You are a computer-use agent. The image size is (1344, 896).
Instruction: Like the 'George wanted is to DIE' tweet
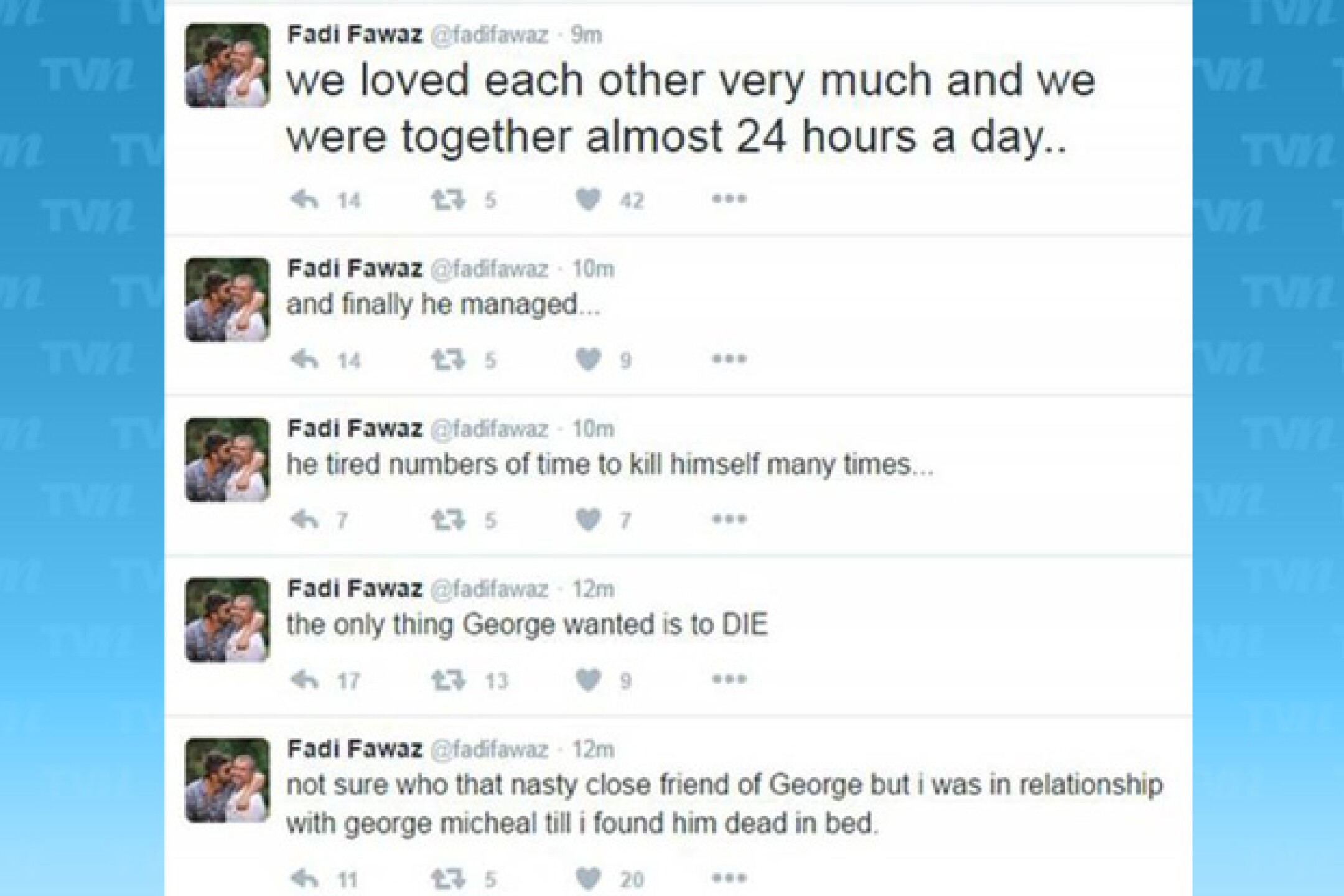point(588,679)
